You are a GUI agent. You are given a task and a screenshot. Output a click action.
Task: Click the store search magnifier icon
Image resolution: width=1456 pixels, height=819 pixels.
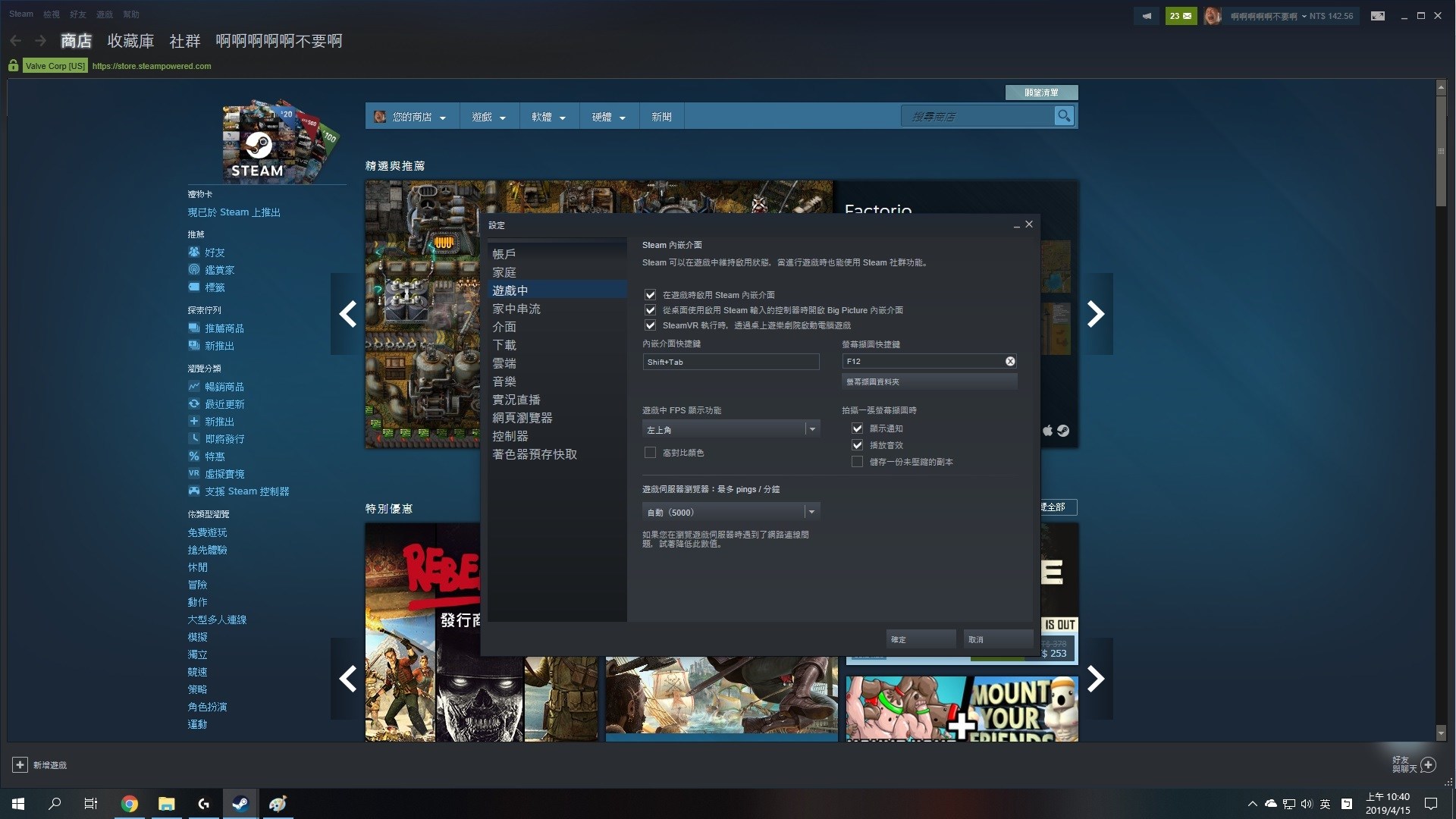coord(1064,116)
